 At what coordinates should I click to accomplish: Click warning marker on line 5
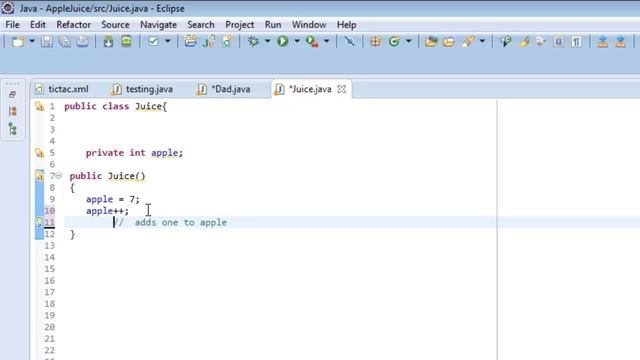(x=39, y=153)
